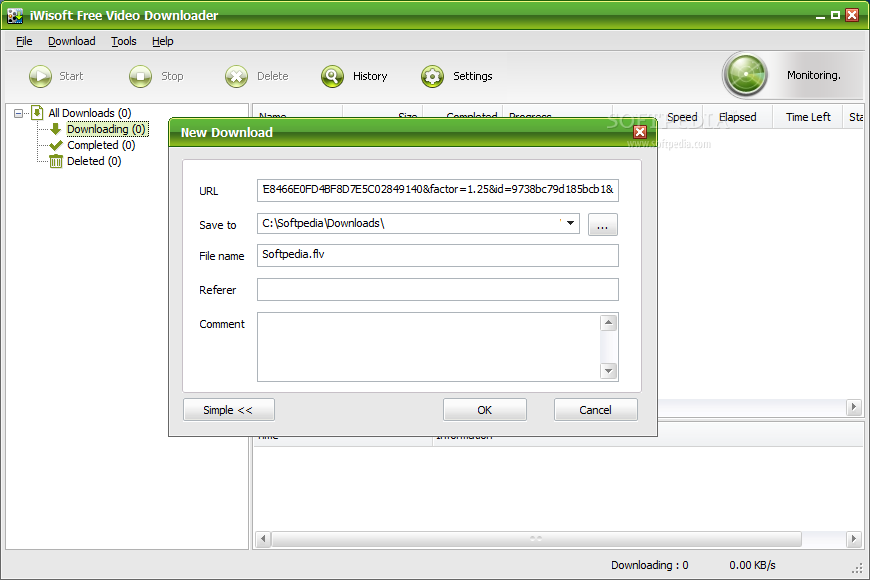Click right arrow of download list scrollbar
The image size is (870, 580).
[x=854, y=407]
